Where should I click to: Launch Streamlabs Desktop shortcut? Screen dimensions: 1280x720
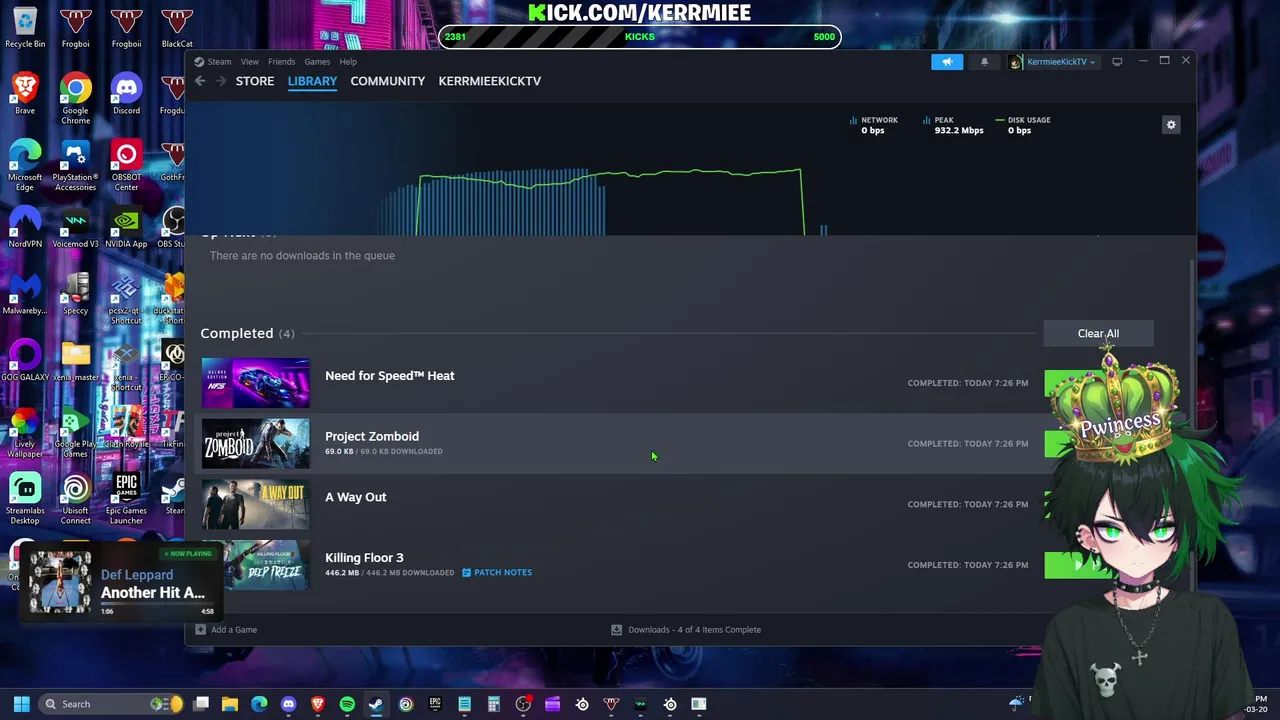tap(25, 499)
